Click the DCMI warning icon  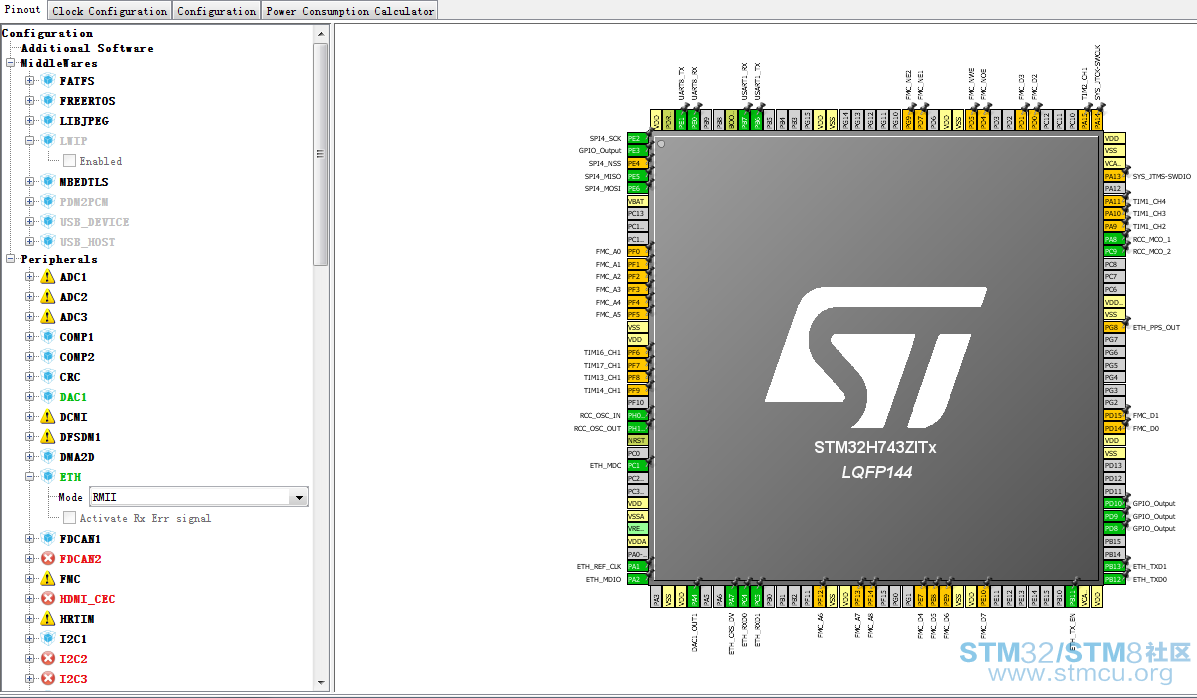(48, 416)
